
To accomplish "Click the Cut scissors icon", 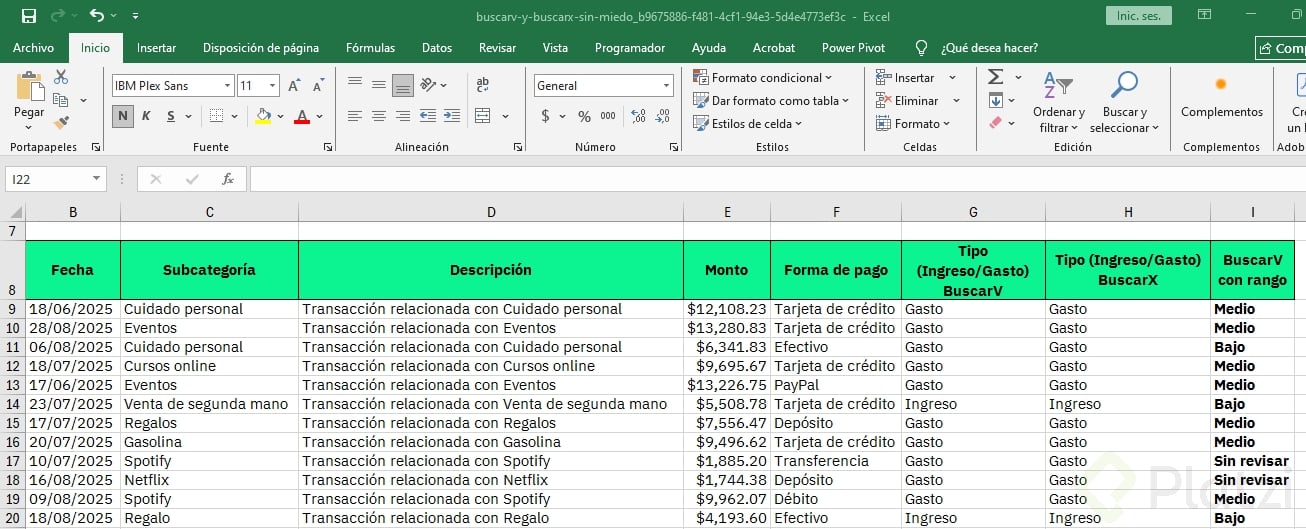I will pyautogui.click(x=61, y=77).
